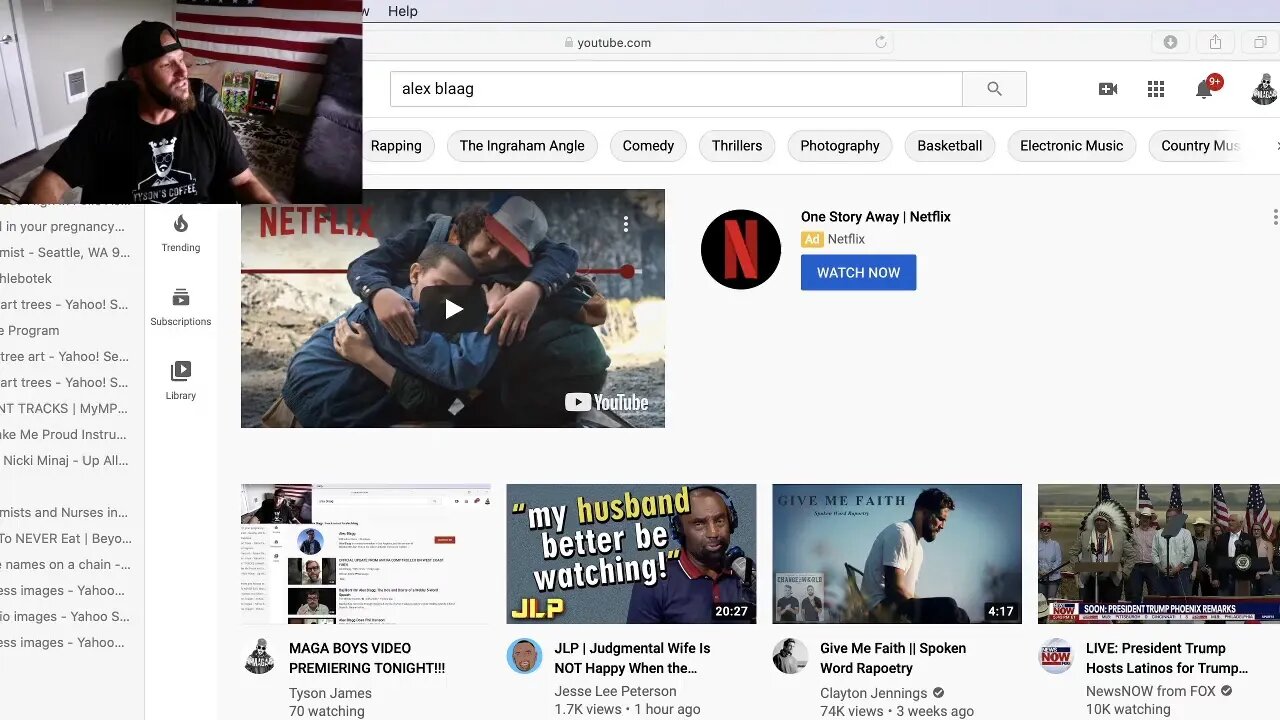Image resolution: width=1280 pixels, height=720 pixels.
Task: Open MAGA BOYS VIDEO PREMIERING thumbnail
Action: pos(366,553)
